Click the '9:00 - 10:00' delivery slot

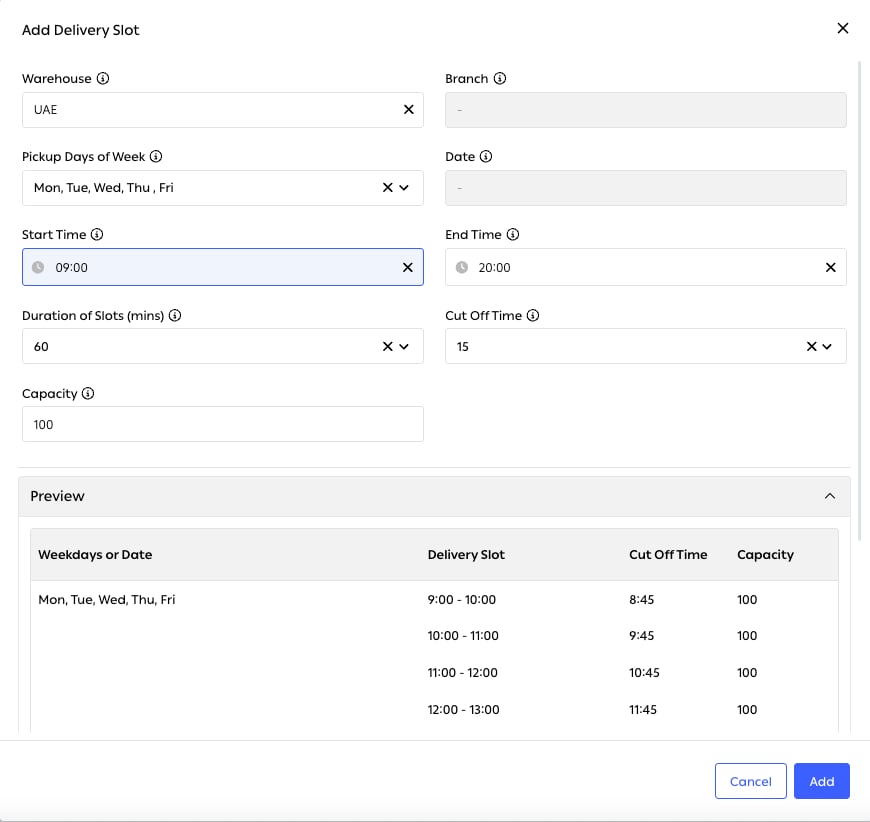point(462,599)
